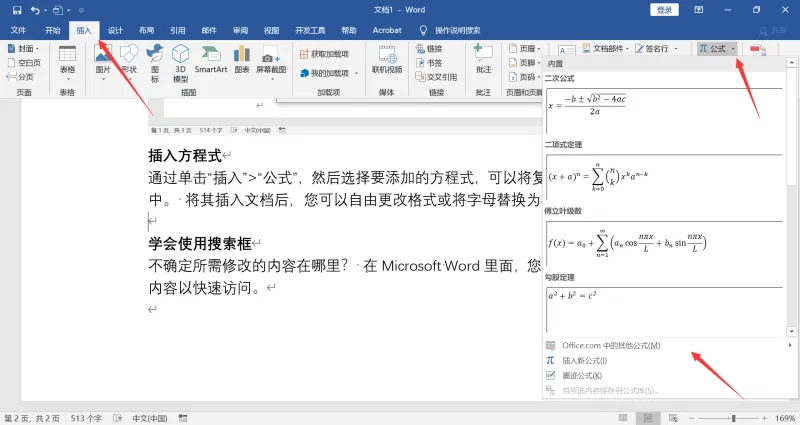The height and width of the screenshot is (425, 800).
Task: Switch to Print Layout view in status bar
Action: [x=648, y=418]
